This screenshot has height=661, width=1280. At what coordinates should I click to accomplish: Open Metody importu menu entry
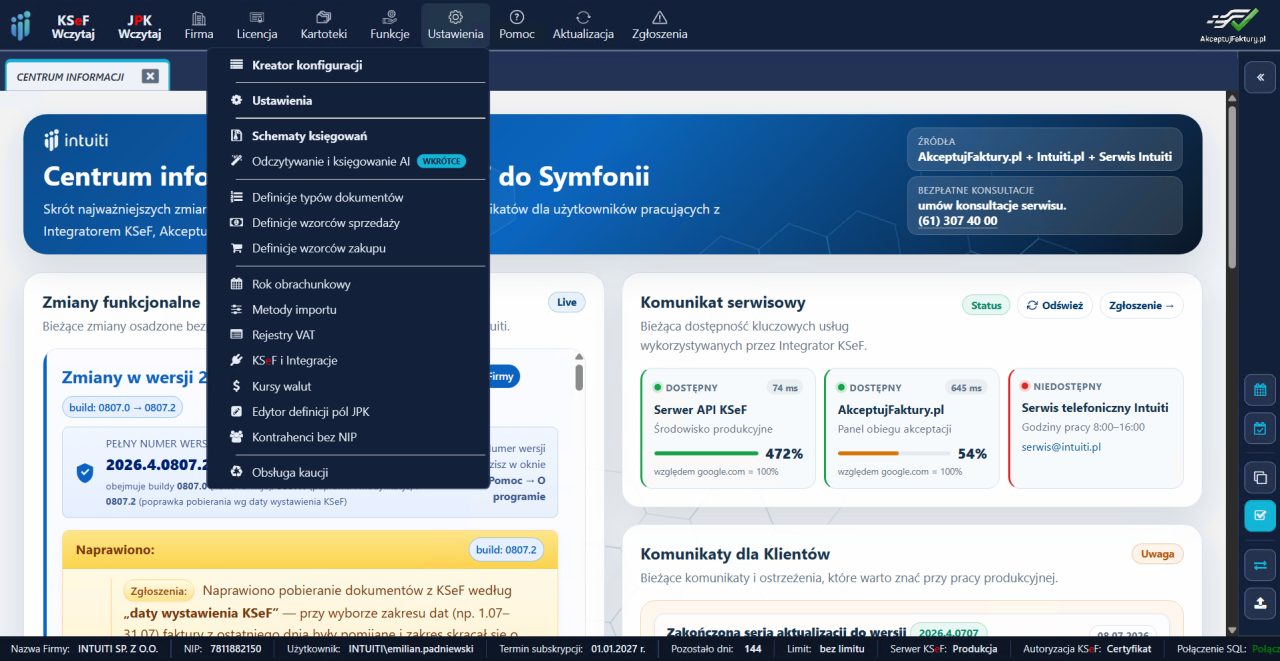(347, 310)
